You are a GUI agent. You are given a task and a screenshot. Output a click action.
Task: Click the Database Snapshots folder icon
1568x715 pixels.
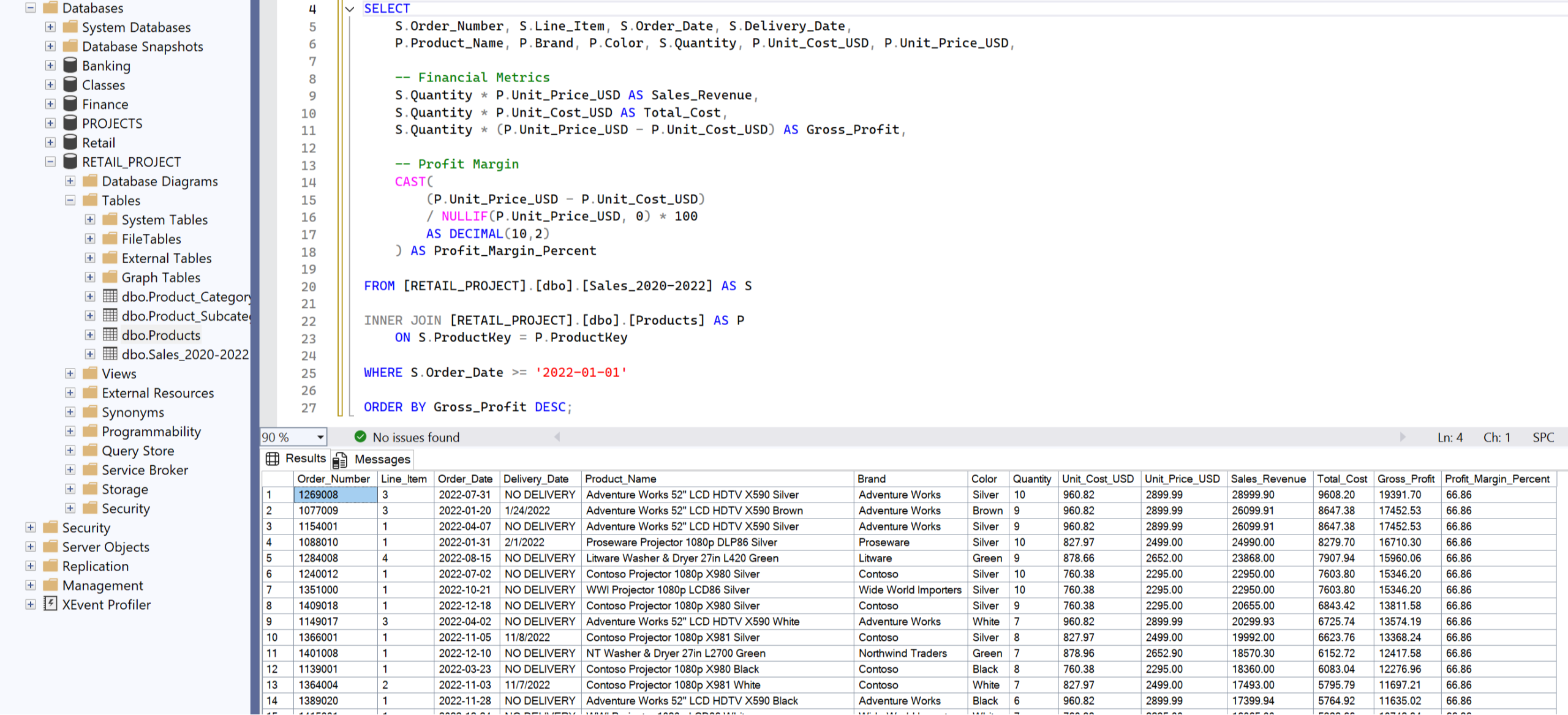[70, 46]
